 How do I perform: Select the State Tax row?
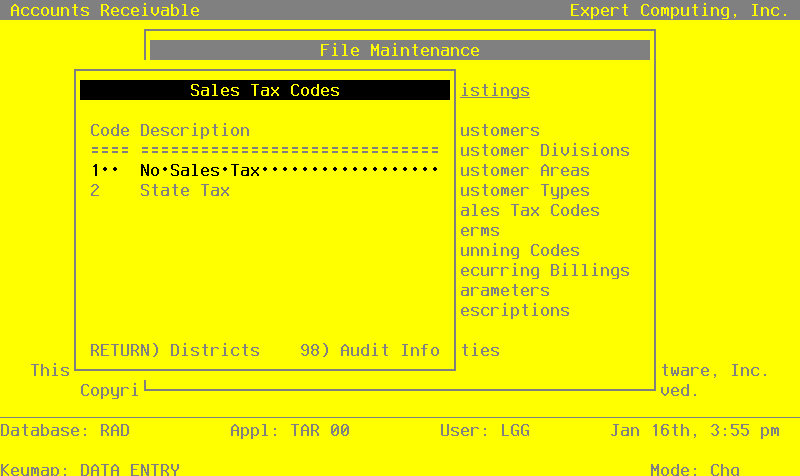[x=160, y=190]
